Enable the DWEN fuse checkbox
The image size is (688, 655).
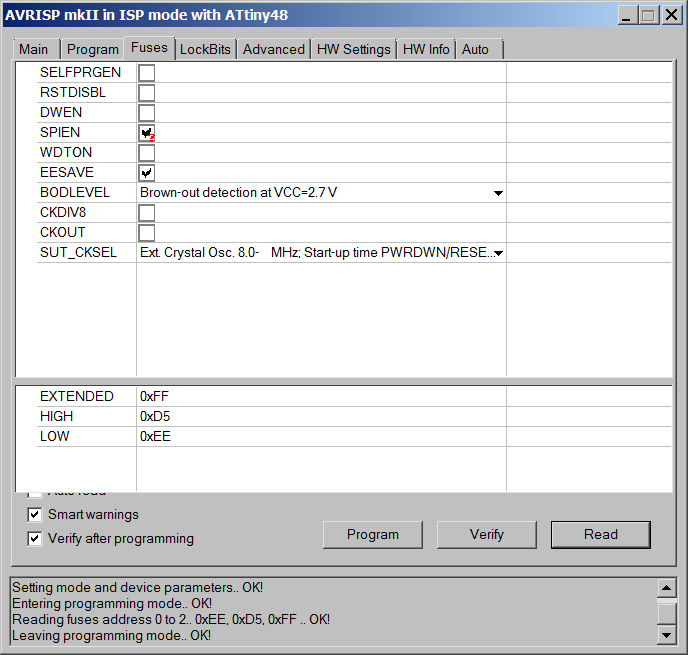147,113
